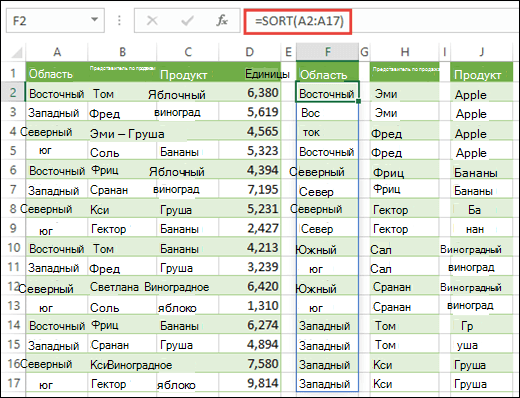Click cell B3 containing Фред
This screenshot has width=520, height=398.
122,112
